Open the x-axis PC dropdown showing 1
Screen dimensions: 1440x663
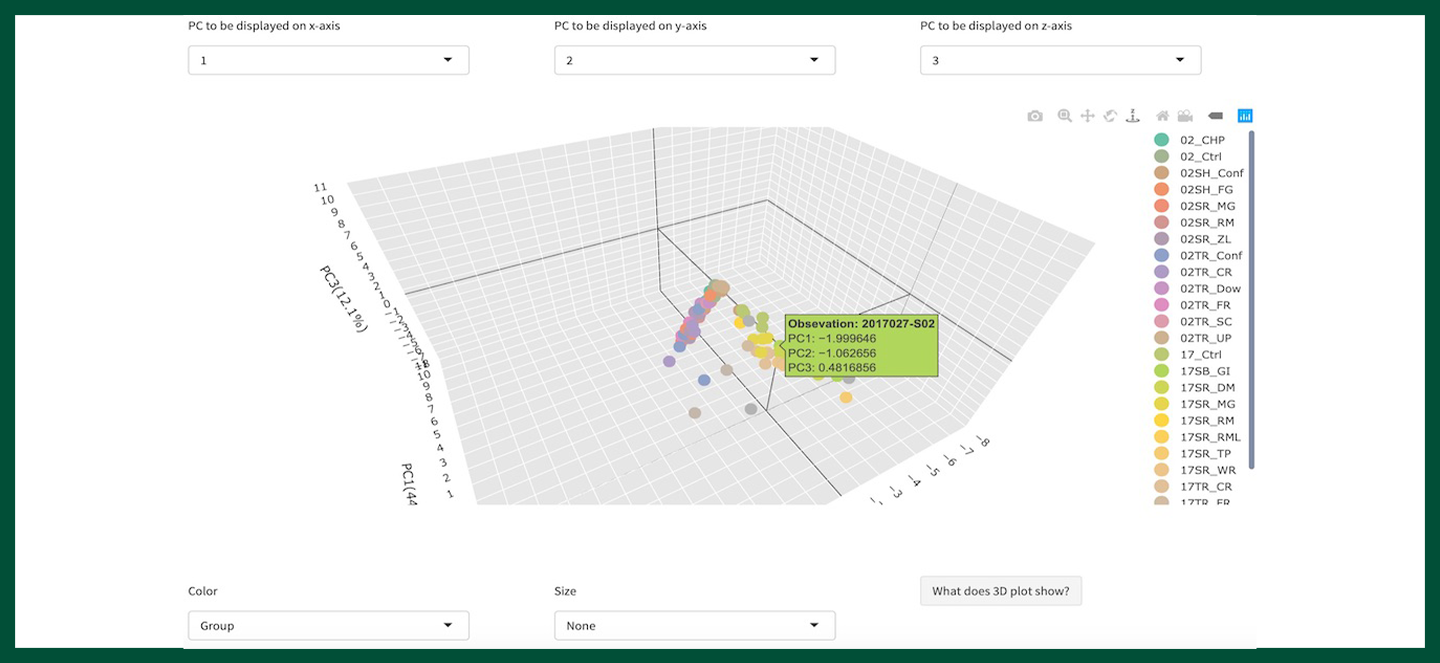328,60
